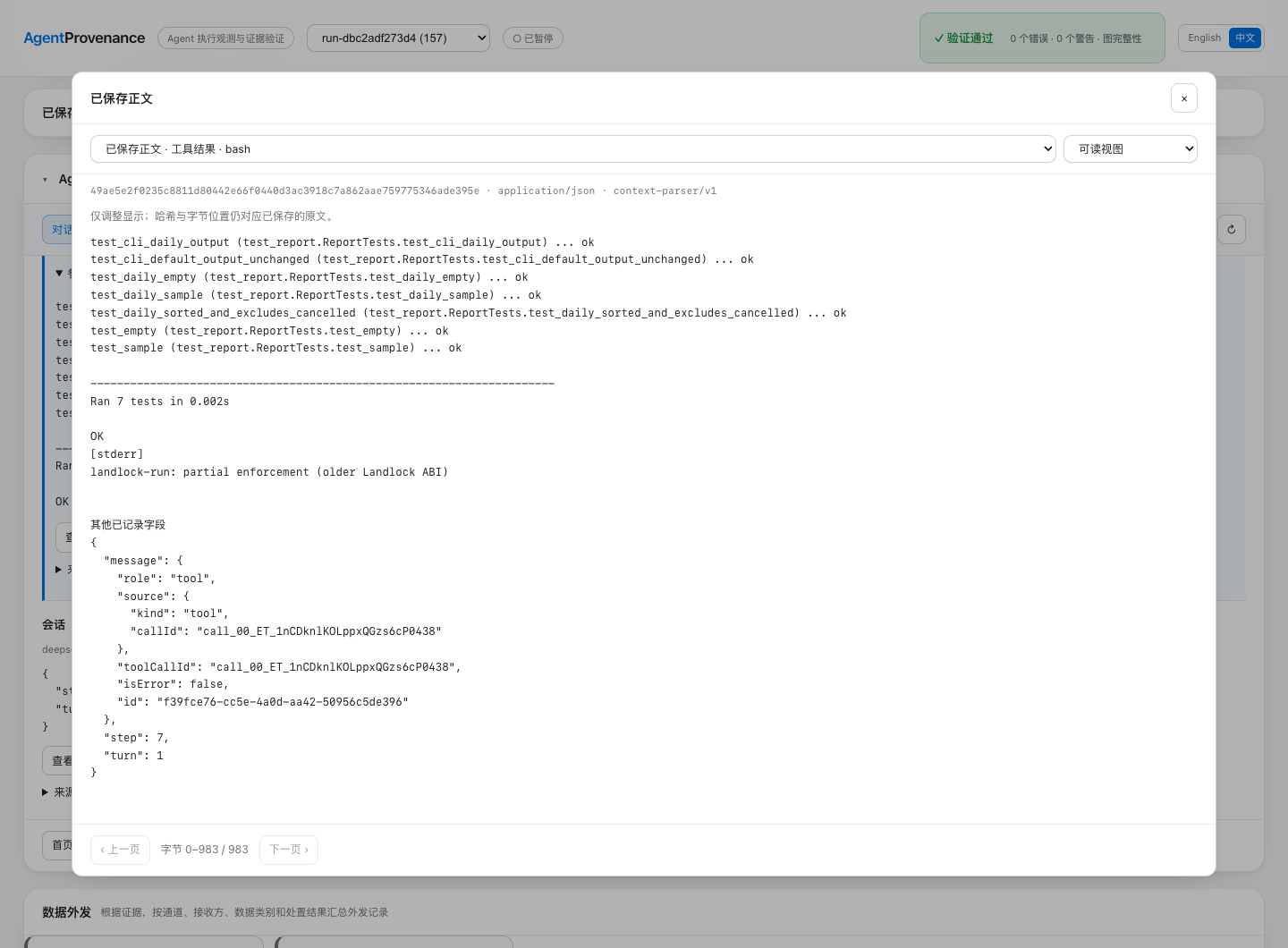Open the 验证通过 verification badge
The height and width of the screenshot is (948, 1288).
(1042, 38)
